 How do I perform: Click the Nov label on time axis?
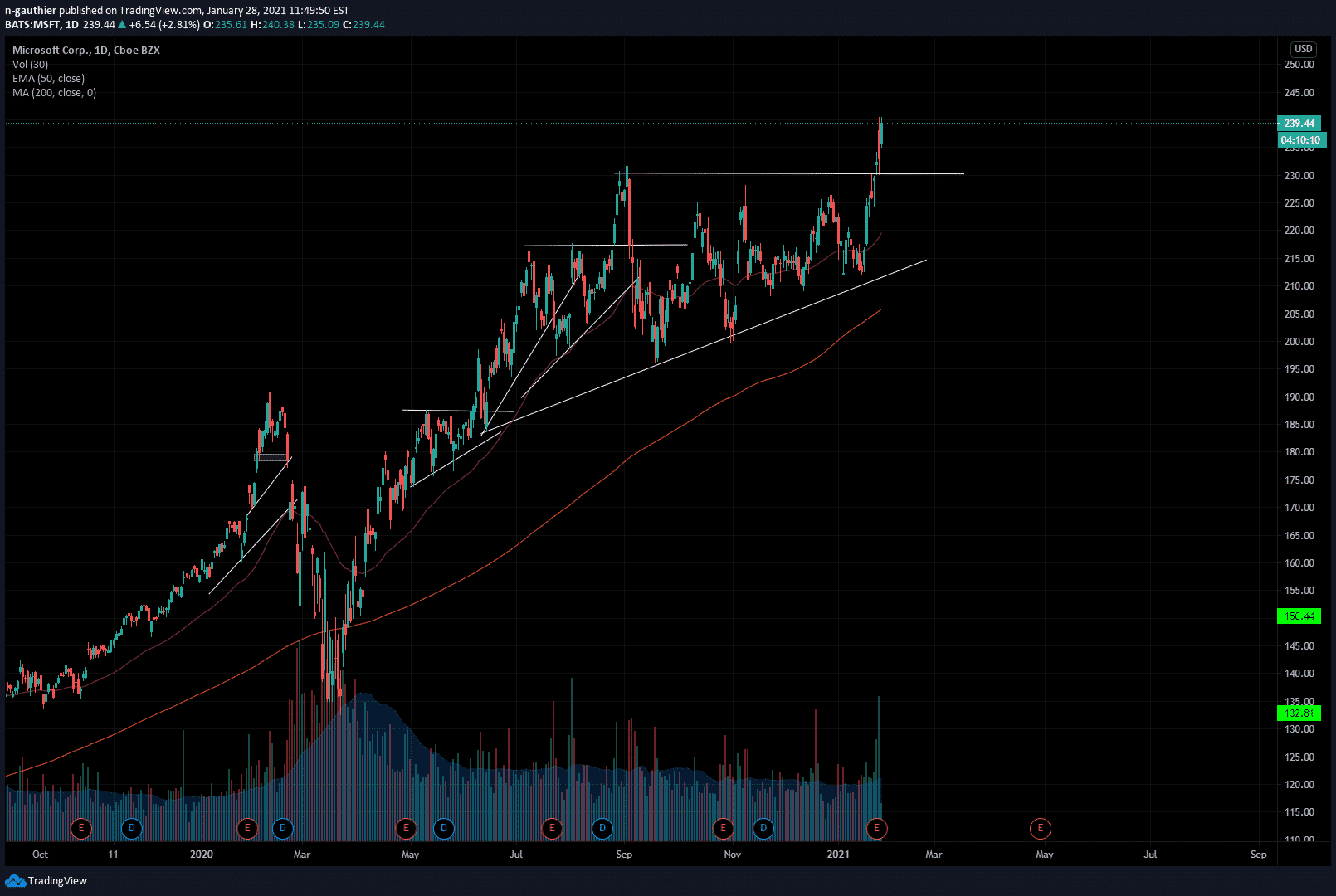(x=732, y=855)
